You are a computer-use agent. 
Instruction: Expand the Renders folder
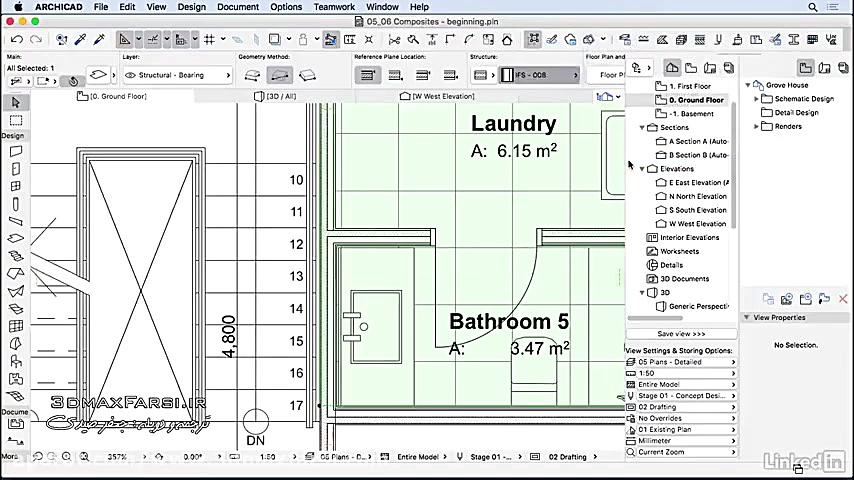(756, 126)
